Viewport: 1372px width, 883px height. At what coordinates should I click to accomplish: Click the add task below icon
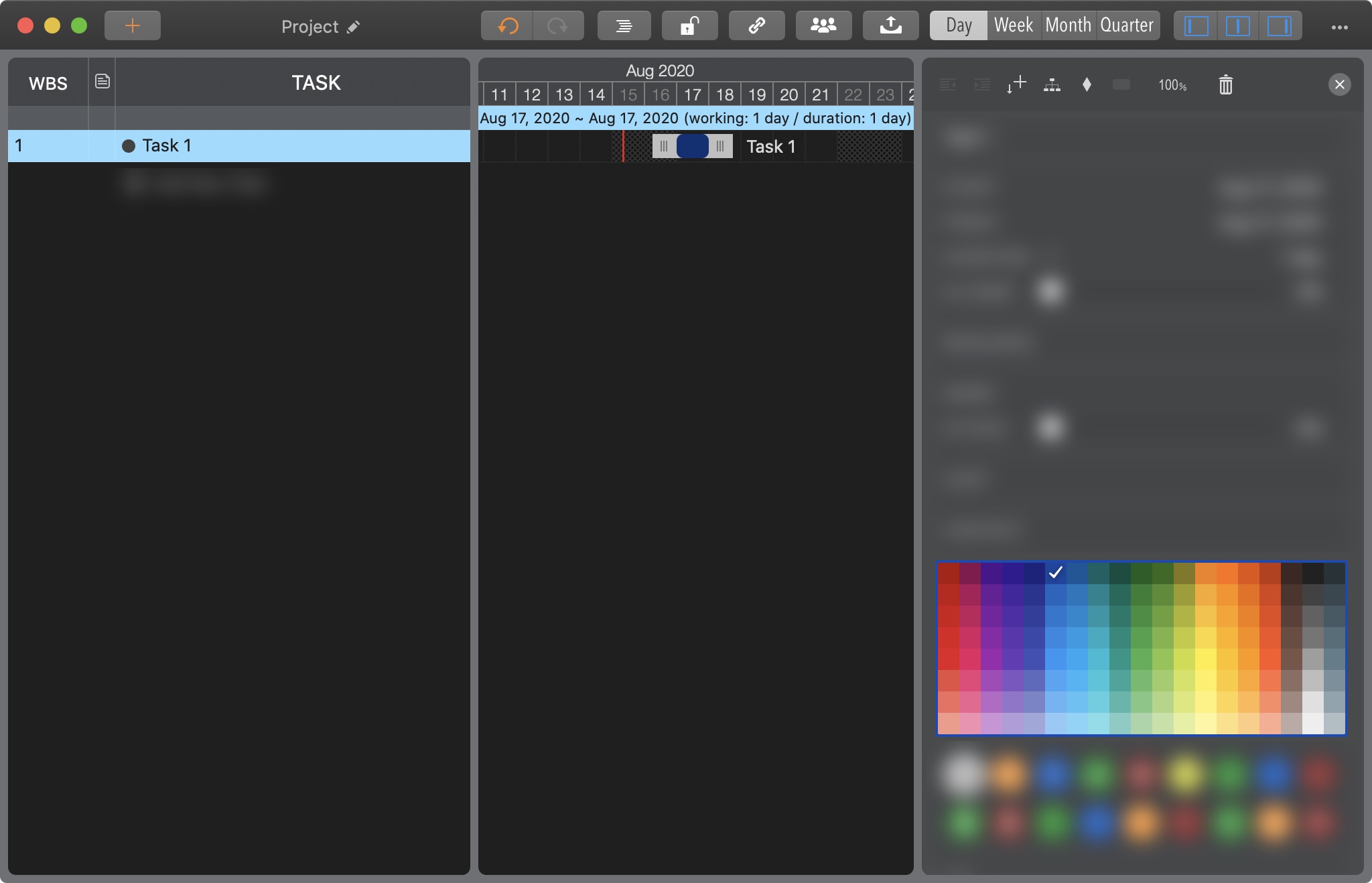[x=1016, y=84]
